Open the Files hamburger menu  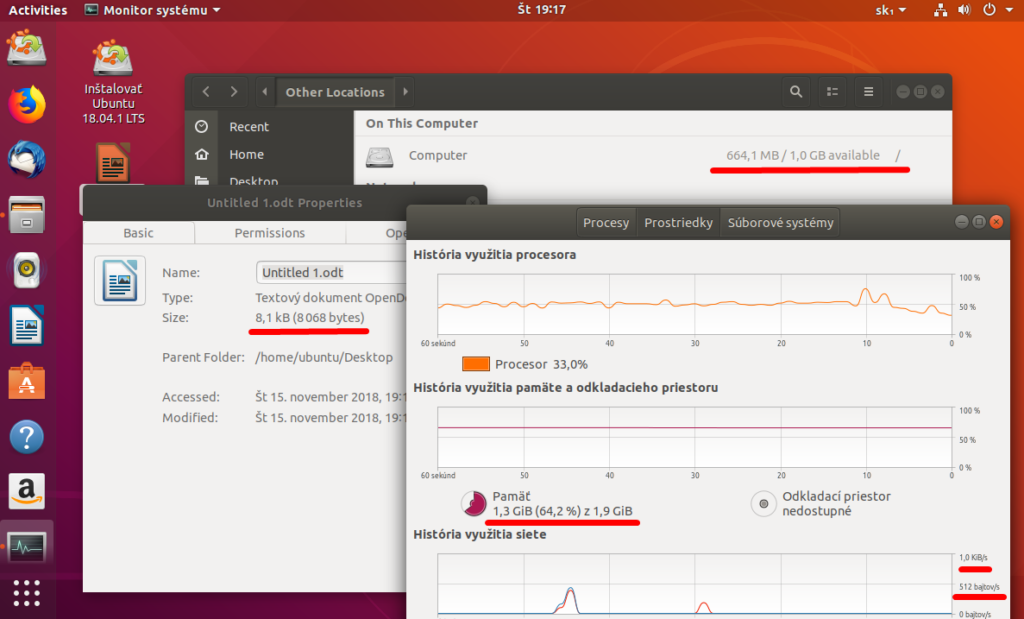pyautogui.click(x=868, y=92)
